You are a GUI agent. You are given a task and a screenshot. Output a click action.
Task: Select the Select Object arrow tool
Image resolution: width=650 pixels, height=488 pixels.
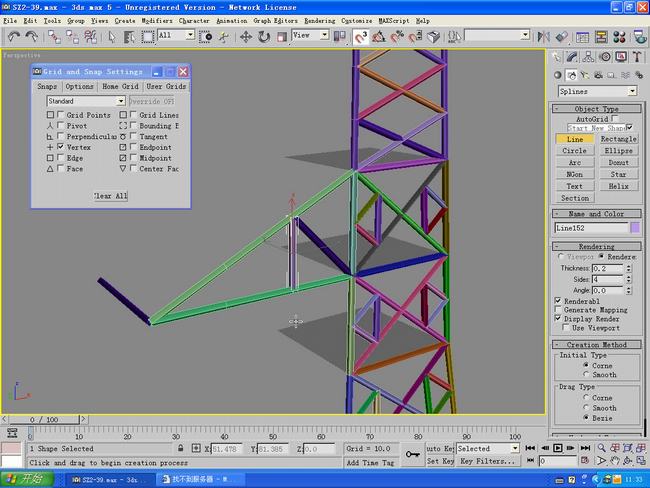pyautogui.click(x=112, y=37)
